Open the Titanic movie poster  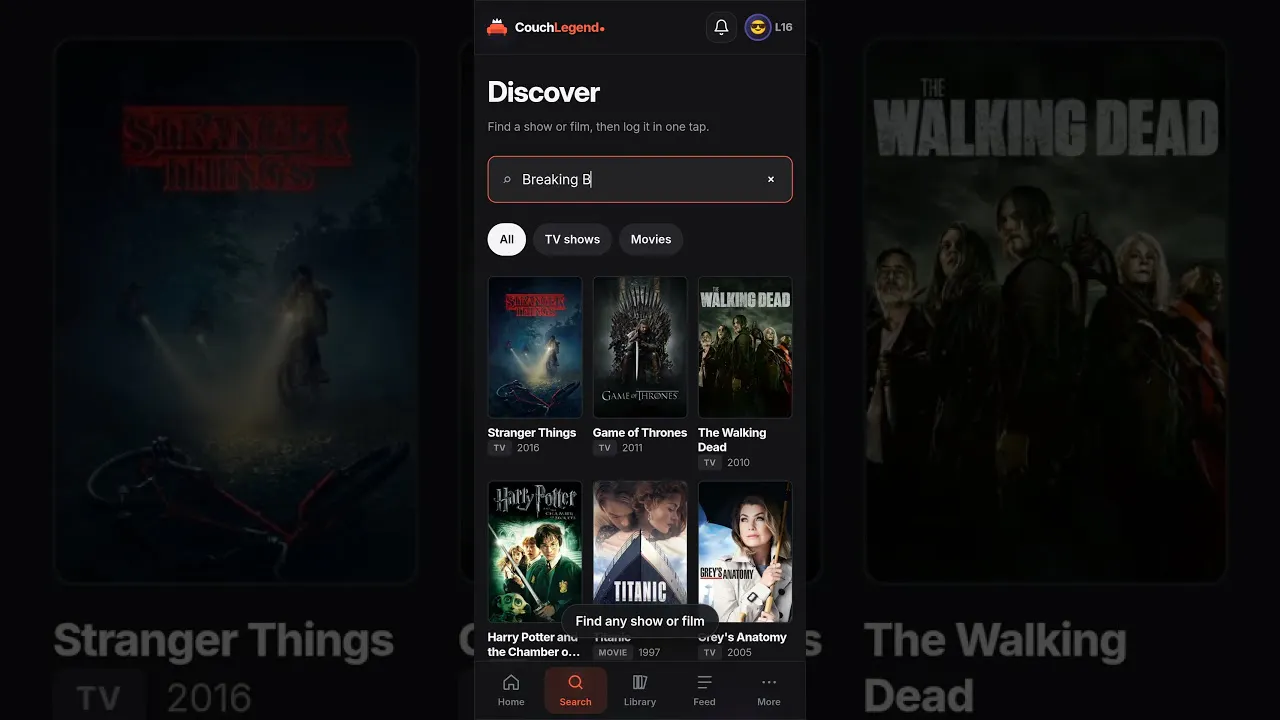pos(640,552)
